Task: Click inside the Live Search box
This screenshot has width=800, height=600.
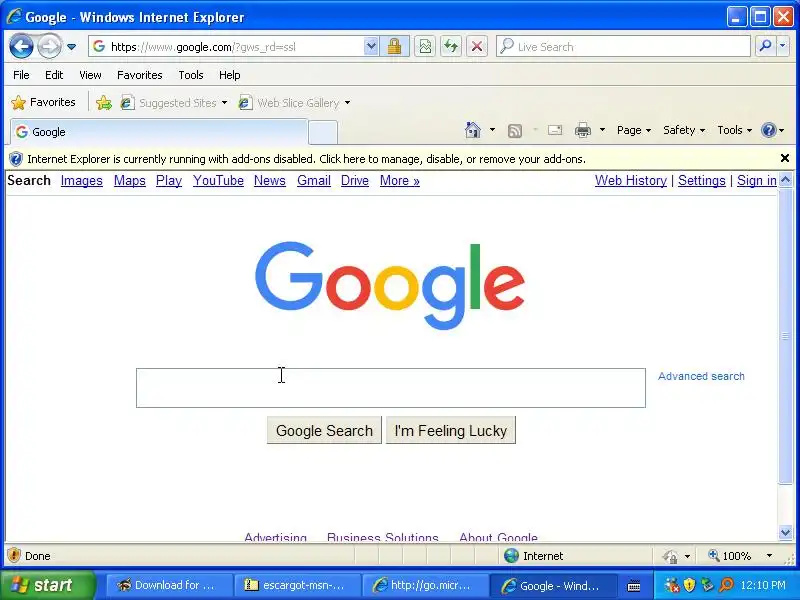Action: [622, 47]
